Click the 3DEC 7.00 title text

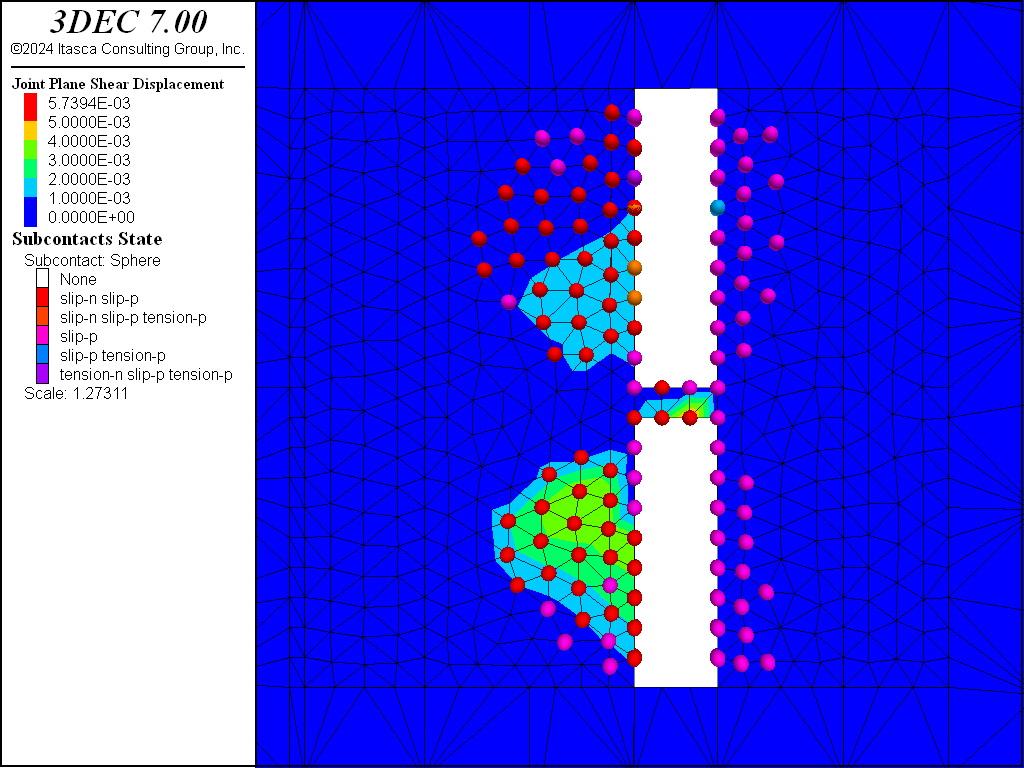point(128,22)
